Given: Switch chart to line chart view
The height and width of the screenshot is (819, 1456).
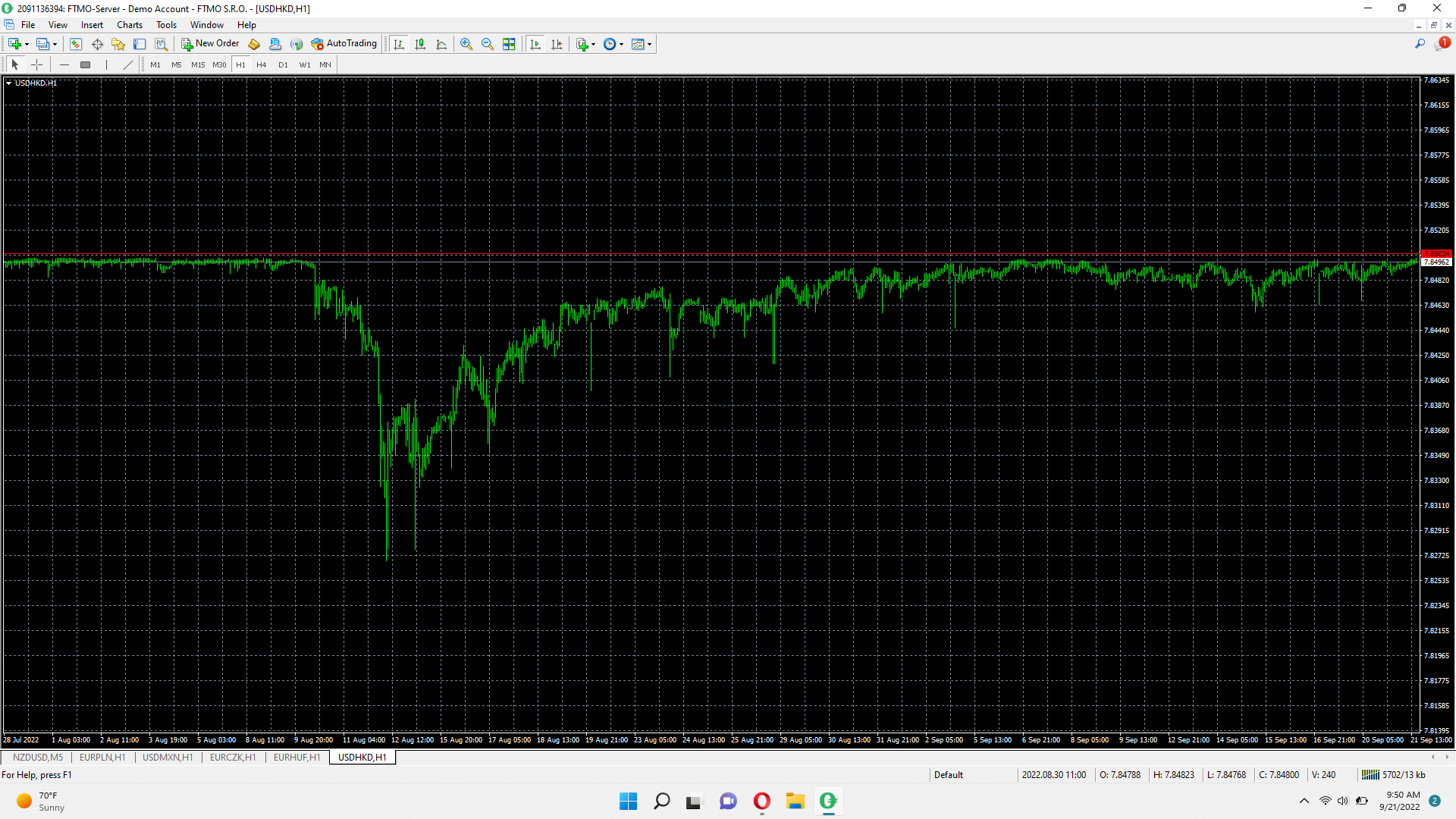Looking at the screenshot, I should [x=441, y=44].
